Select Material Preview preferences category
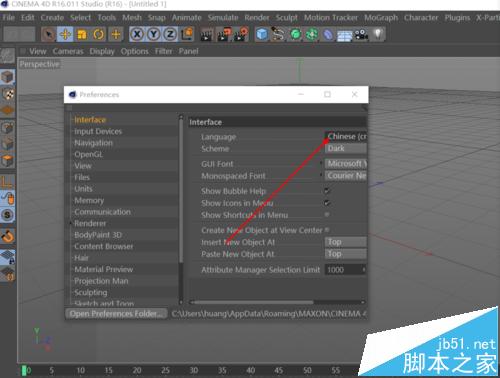The width and height of the screenshot is (500, 378). point(104,269)
